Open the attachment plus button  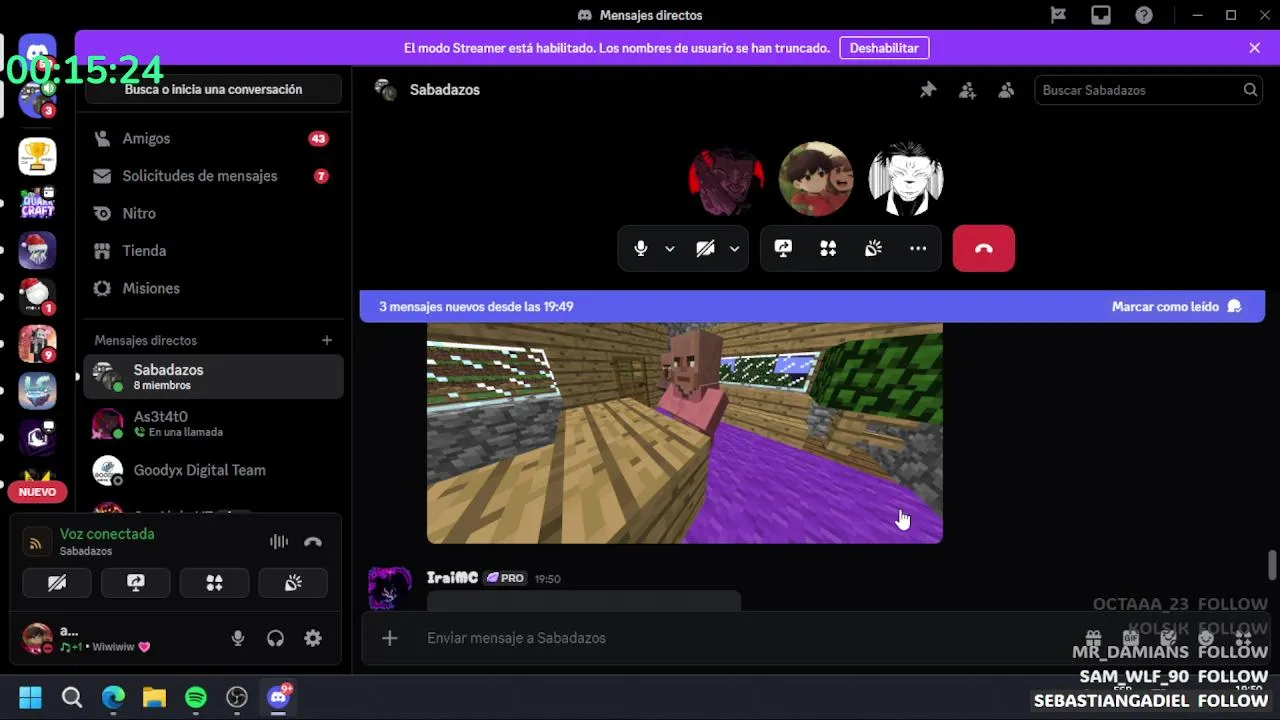point(390,638)
